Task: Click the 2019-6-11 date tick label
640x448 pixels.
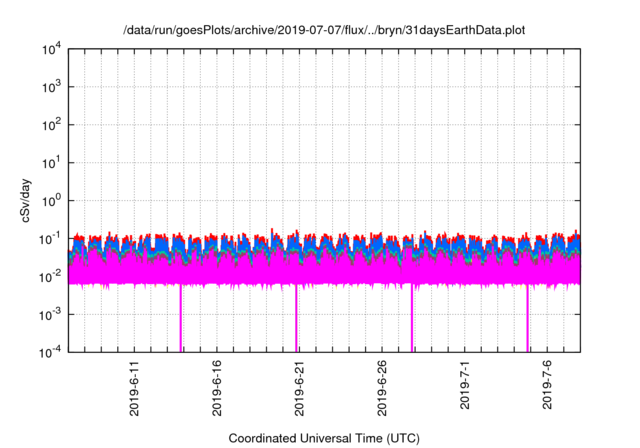Action: point(134,388)
